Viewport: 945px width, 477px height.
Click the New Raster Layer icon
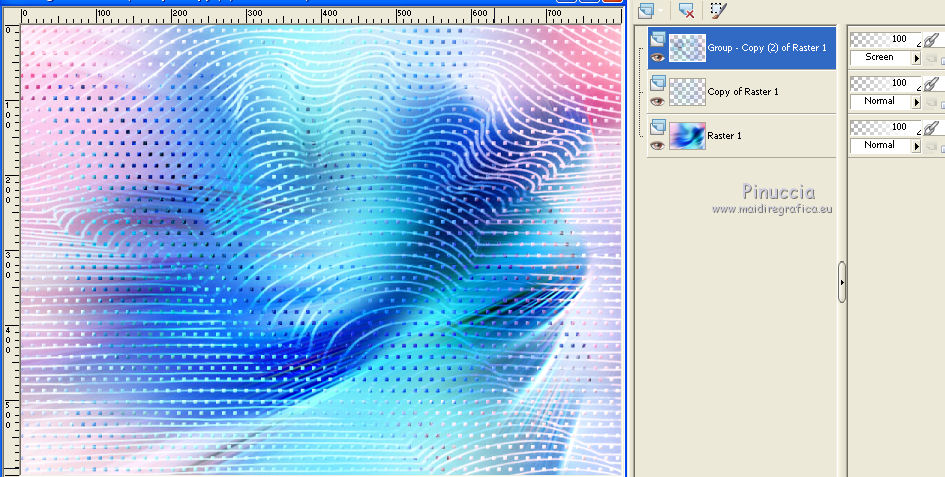tap(646, 10)
